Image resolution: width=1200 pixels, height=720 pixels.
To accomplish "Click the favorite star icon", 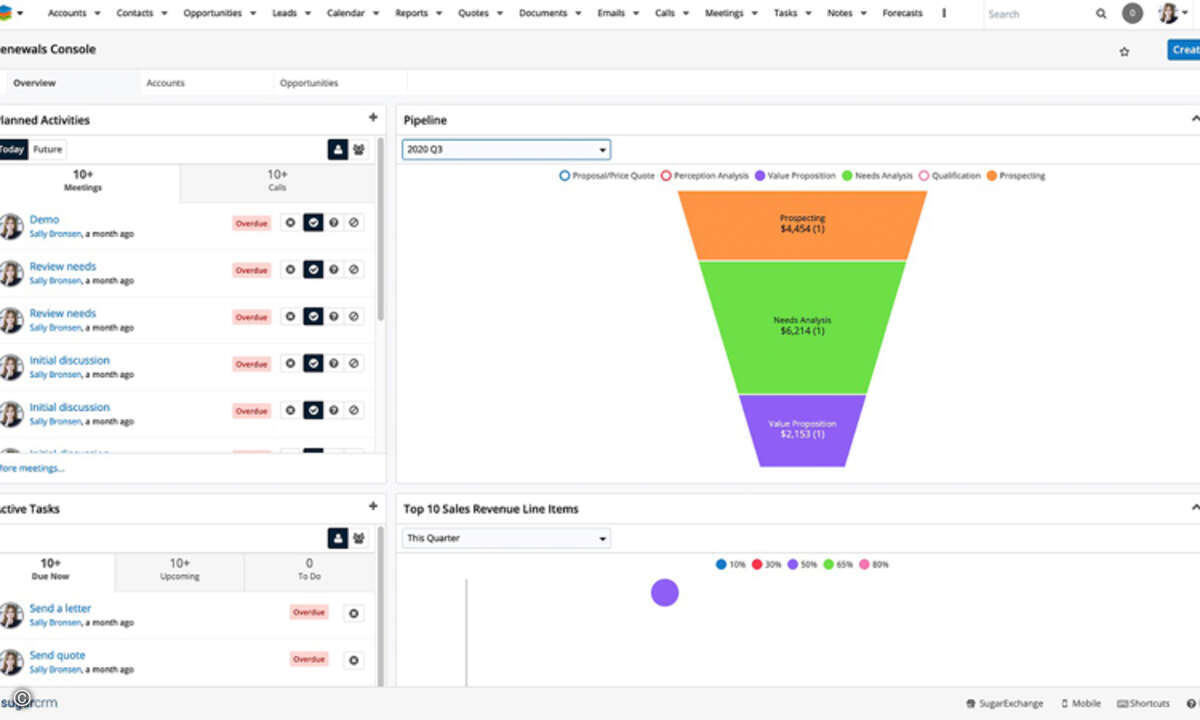I will [x=1124, y=51].
